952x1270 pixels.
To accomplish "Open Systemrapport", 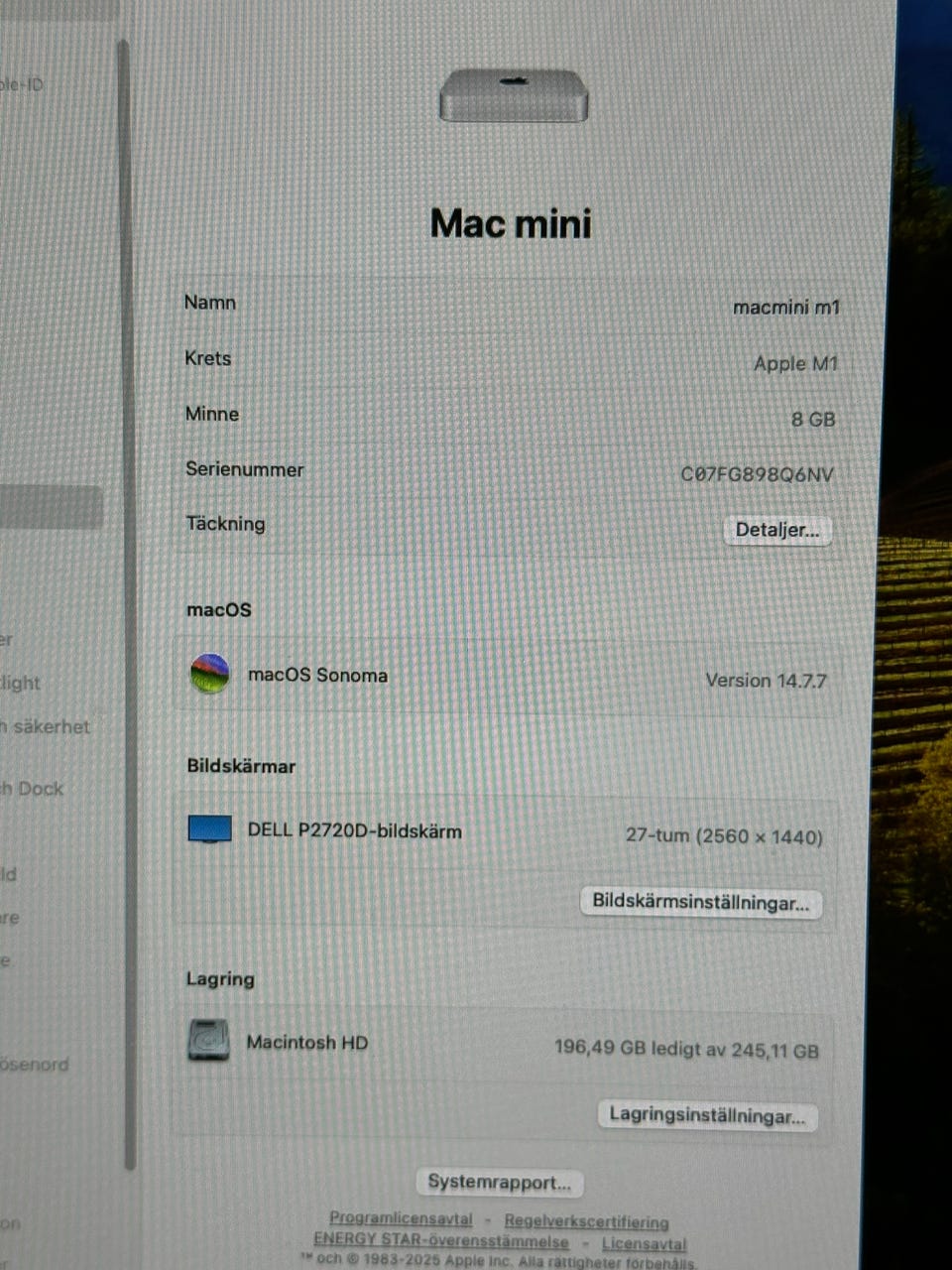I will (500, 1182).
